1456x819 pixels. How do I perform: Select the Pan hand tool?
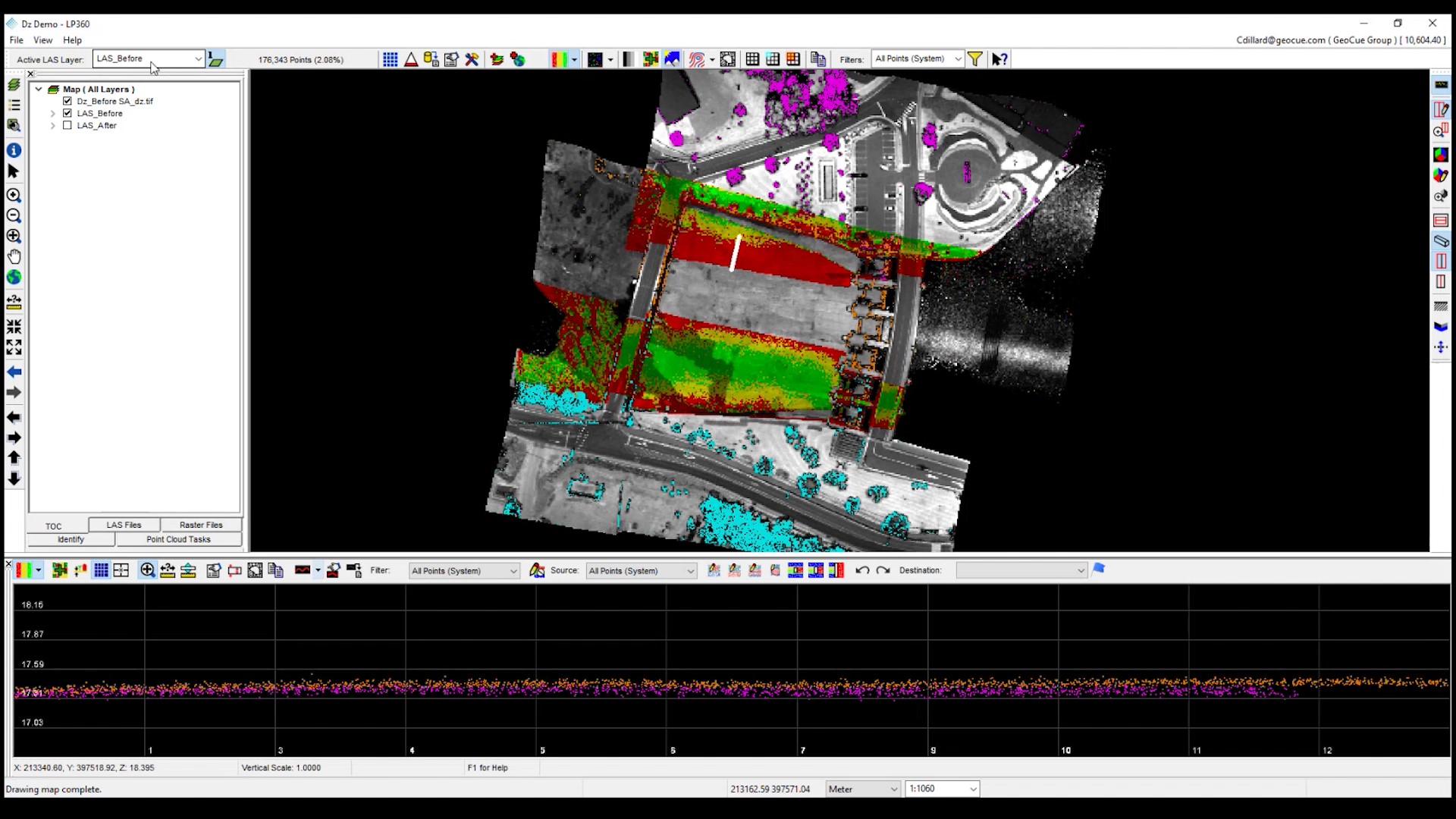(x=14, y=256)
